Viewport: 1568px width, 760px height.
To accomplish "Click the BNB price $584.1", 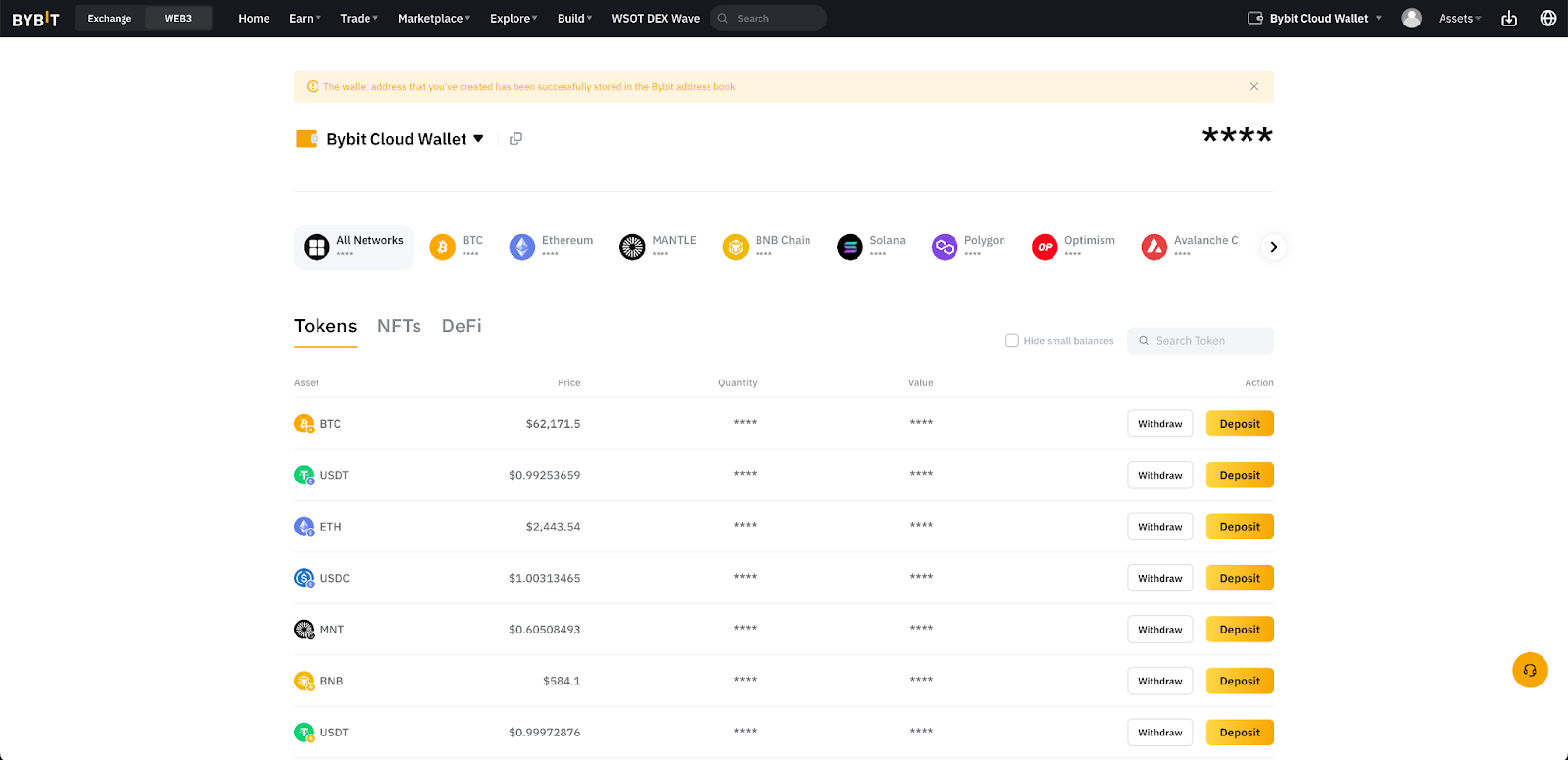I will 562,681.
